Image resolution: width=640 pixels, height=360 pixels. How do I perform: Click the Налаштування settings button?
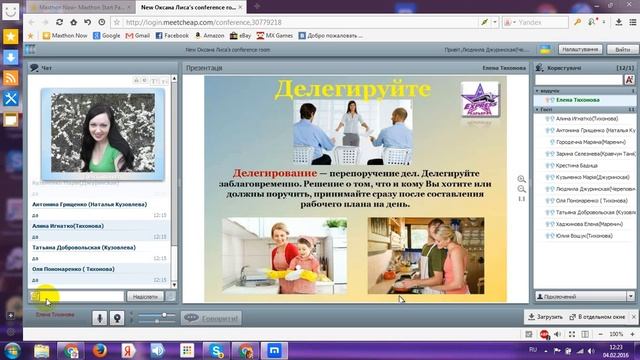coord(580,49)
